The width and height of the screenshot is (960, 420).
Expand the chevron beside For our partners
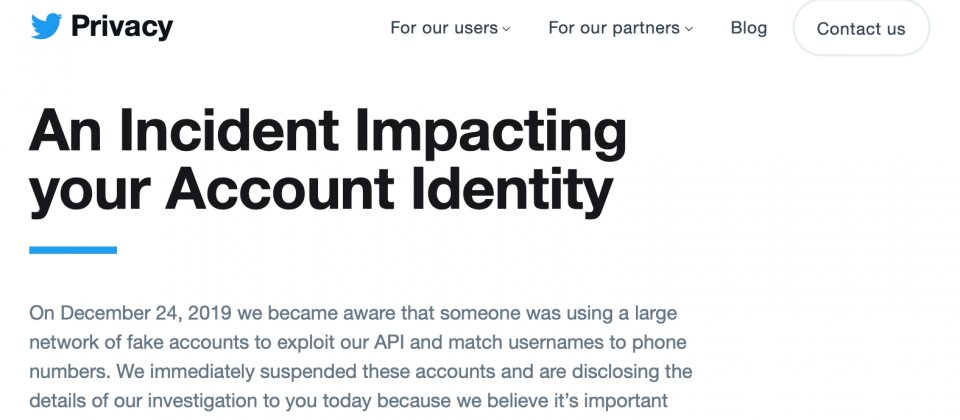point(689,29)
